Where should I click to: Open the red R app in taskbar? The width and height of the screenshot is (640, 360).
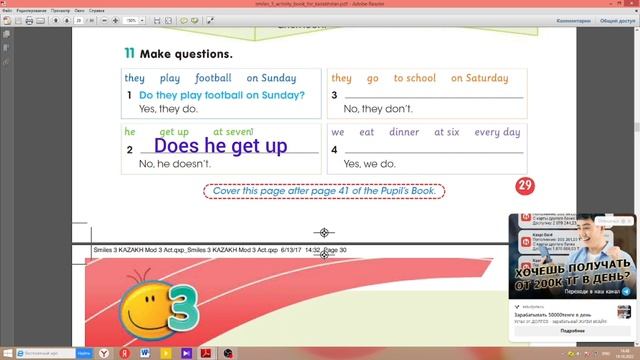pyautogui.click(x=124, y=353)
